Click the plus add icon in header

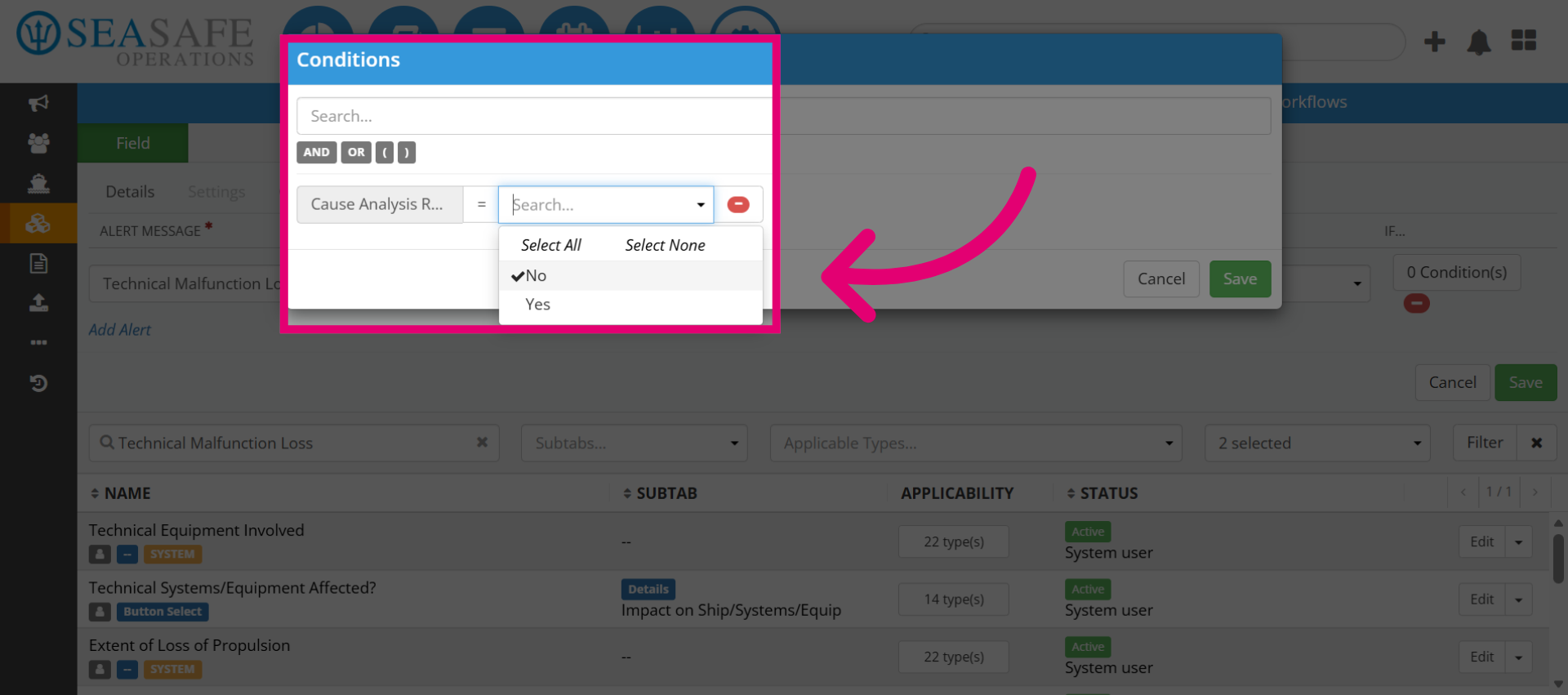(1435, 41)
